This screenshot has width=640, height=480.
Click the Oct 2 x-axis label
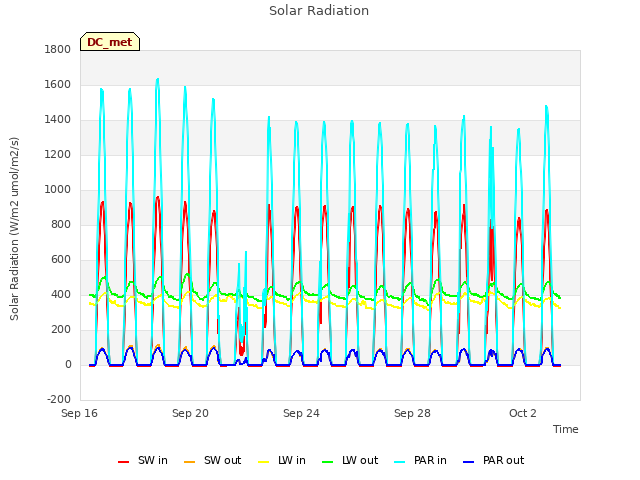[523, 413]
